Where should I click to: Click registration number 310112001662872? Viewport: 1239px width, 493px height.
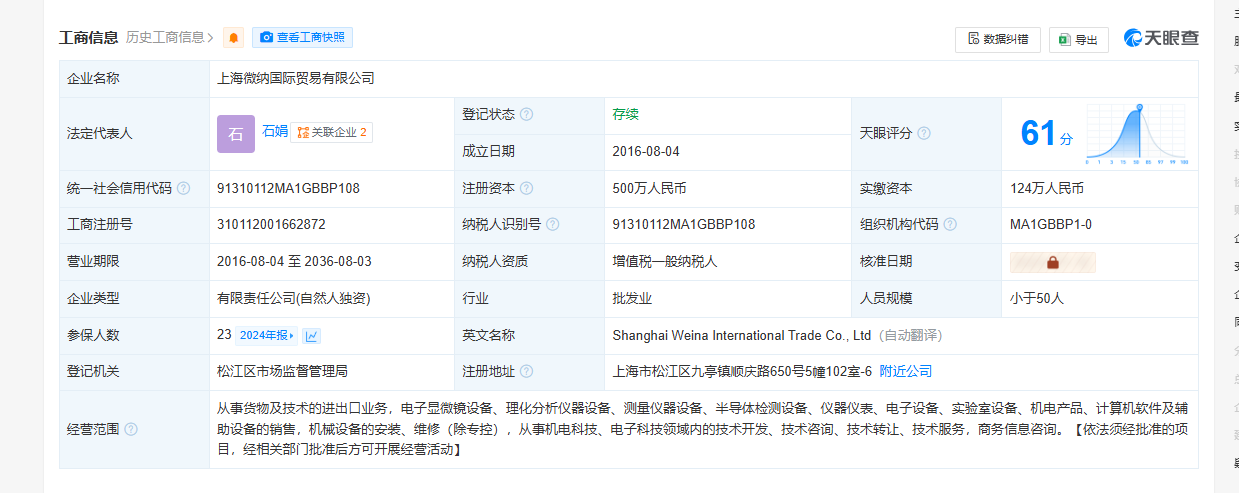(x=271, y=225)
